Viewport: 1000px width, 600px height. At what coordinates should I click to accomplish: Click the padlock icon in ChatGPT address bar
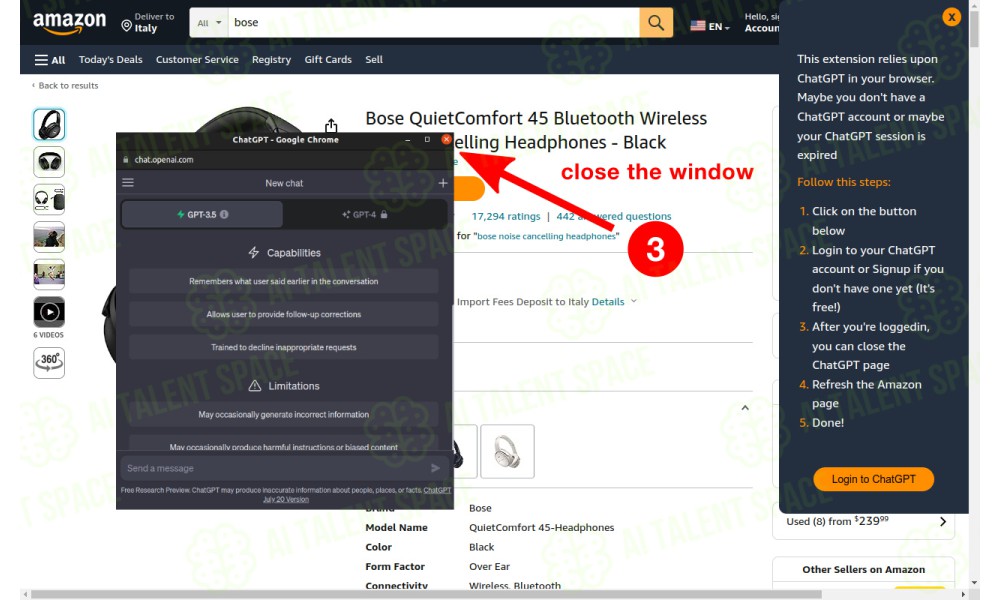[x=126, y=159]
